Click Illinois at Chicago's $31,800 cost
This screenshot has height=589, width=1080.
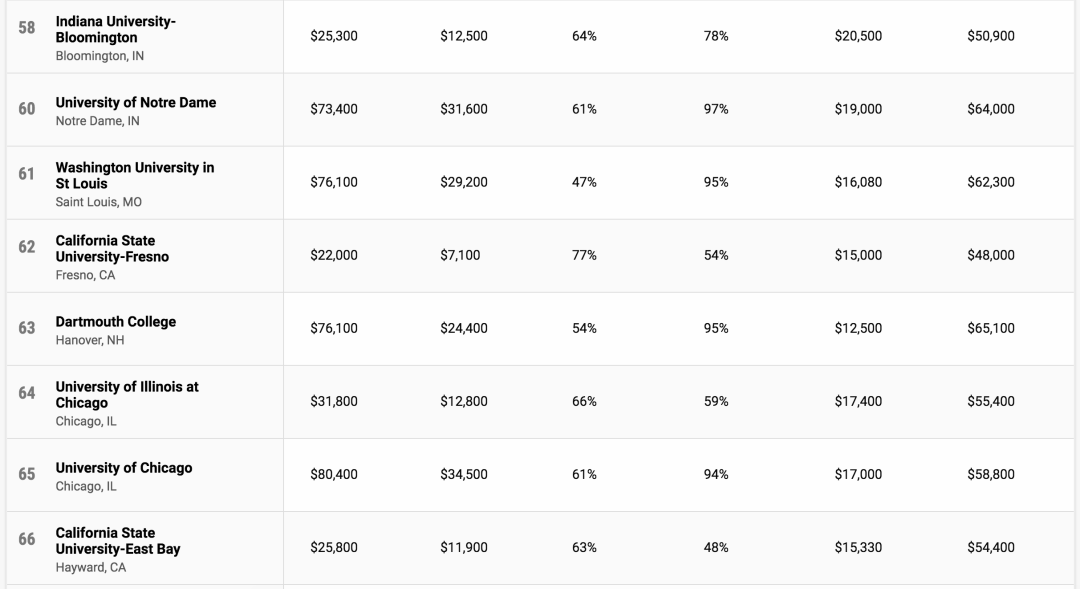point(334,401)
